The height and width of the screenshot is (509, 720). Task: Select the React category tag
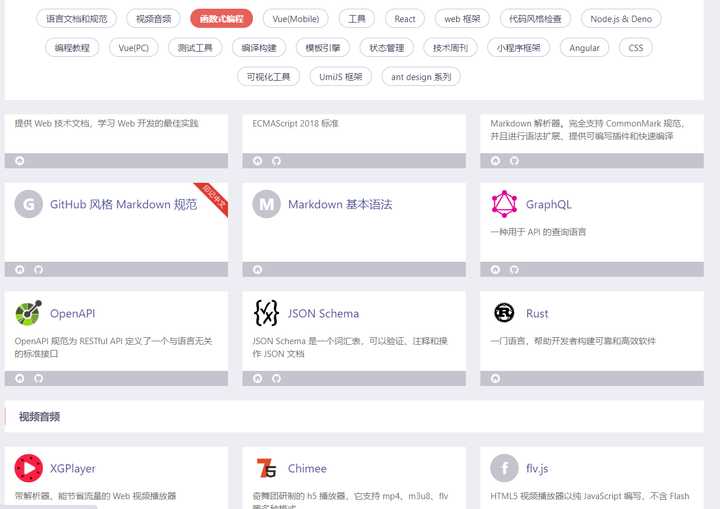(x=405, y=19)
